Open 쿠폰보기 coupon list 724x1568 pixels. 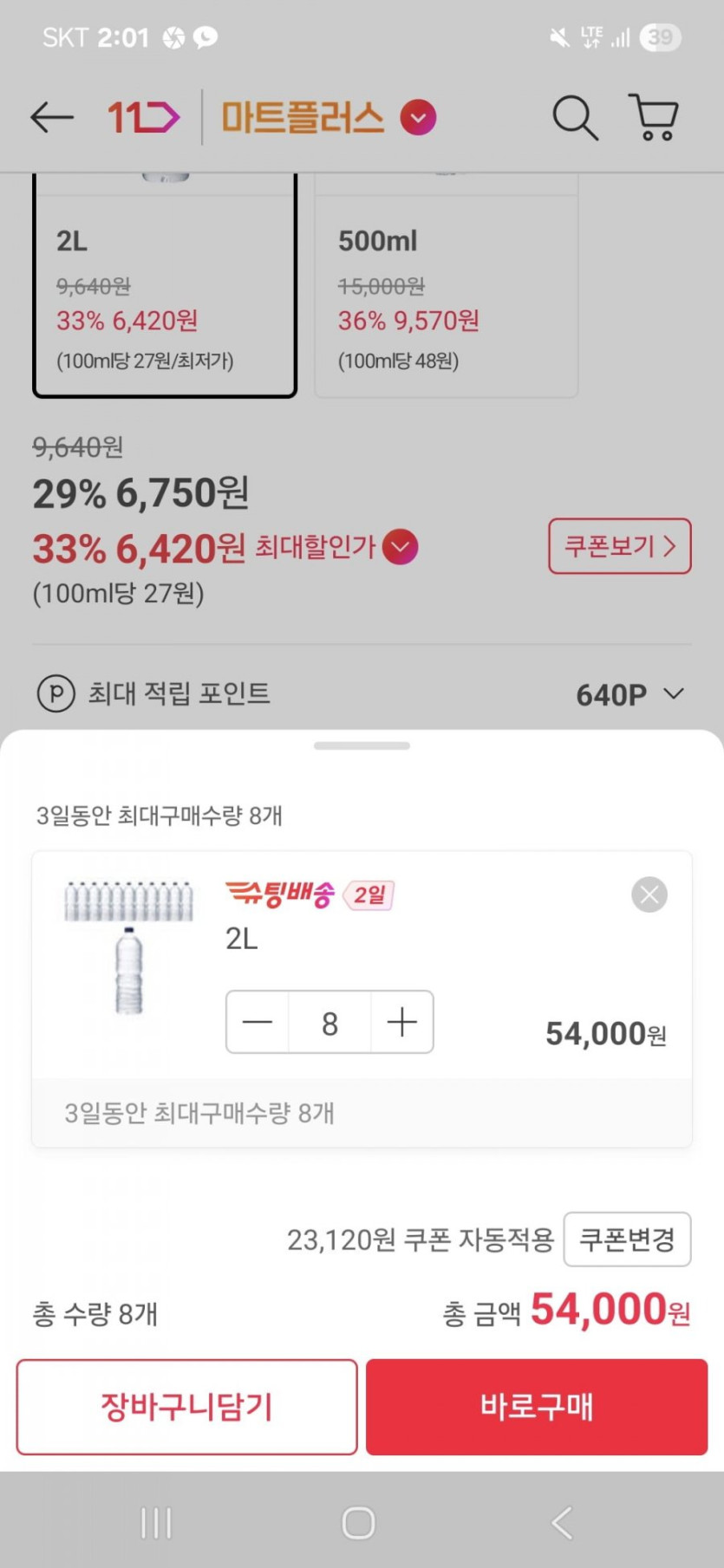click(x=619, y=546)
